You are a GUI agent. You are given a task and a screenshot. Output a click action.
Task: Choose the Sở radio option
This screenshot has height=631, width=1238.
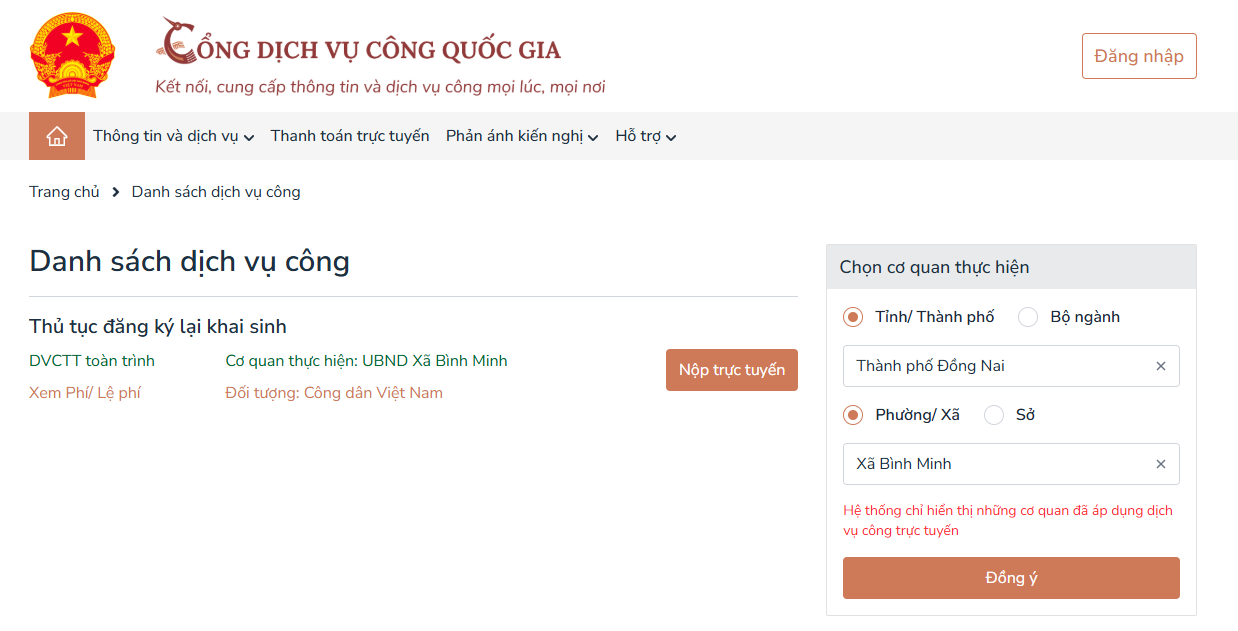(x=994, y=415)
